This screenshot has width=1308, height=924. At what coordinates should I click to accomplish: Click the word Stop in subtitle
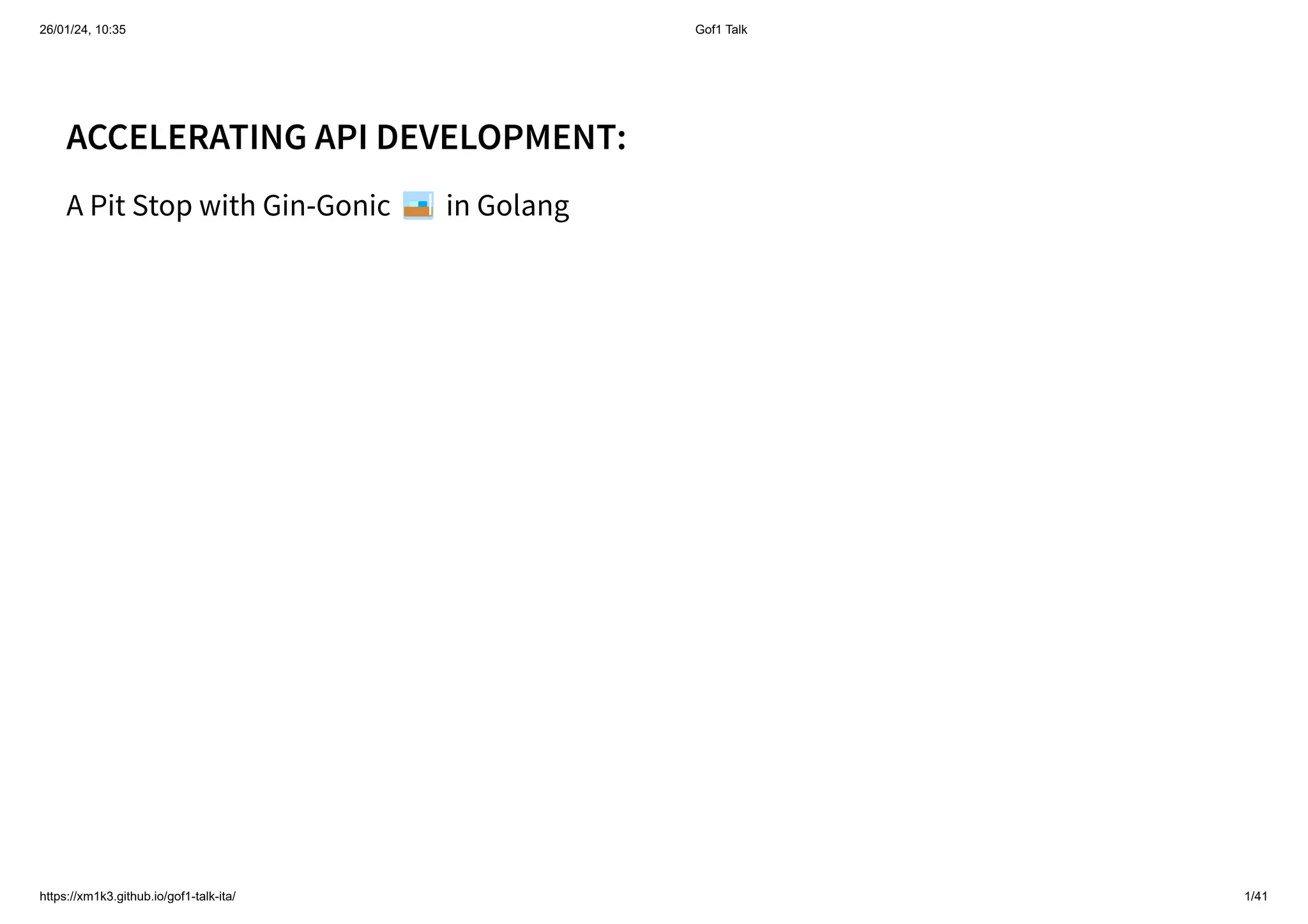click(x=162, y=206)
